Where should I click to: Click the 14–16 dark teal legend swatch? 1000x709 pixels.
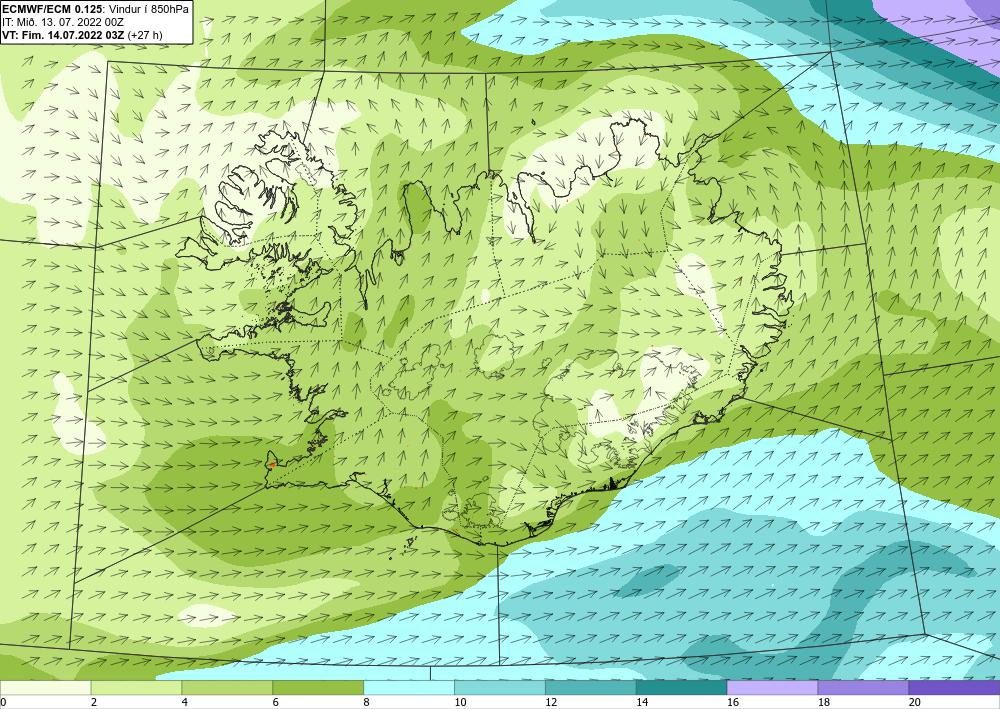681,688
